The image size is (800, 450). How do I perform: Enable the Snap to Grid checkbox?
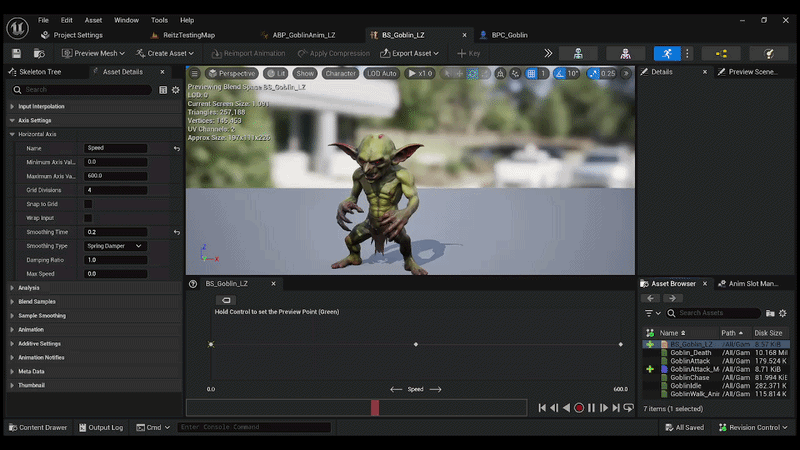pyautogui.click(x=88, y=204)
